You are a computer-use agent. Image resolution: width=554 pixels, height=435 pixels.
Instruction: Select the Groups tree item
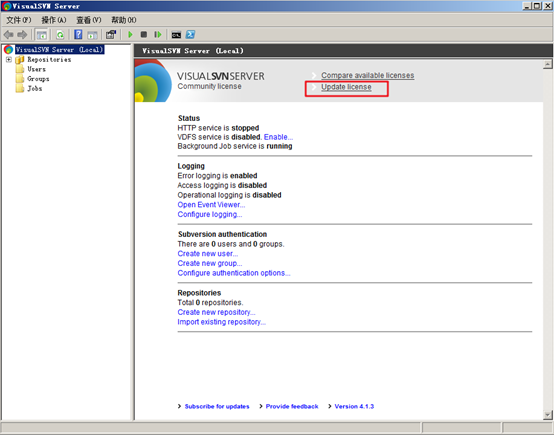click(x=38, y=78)
